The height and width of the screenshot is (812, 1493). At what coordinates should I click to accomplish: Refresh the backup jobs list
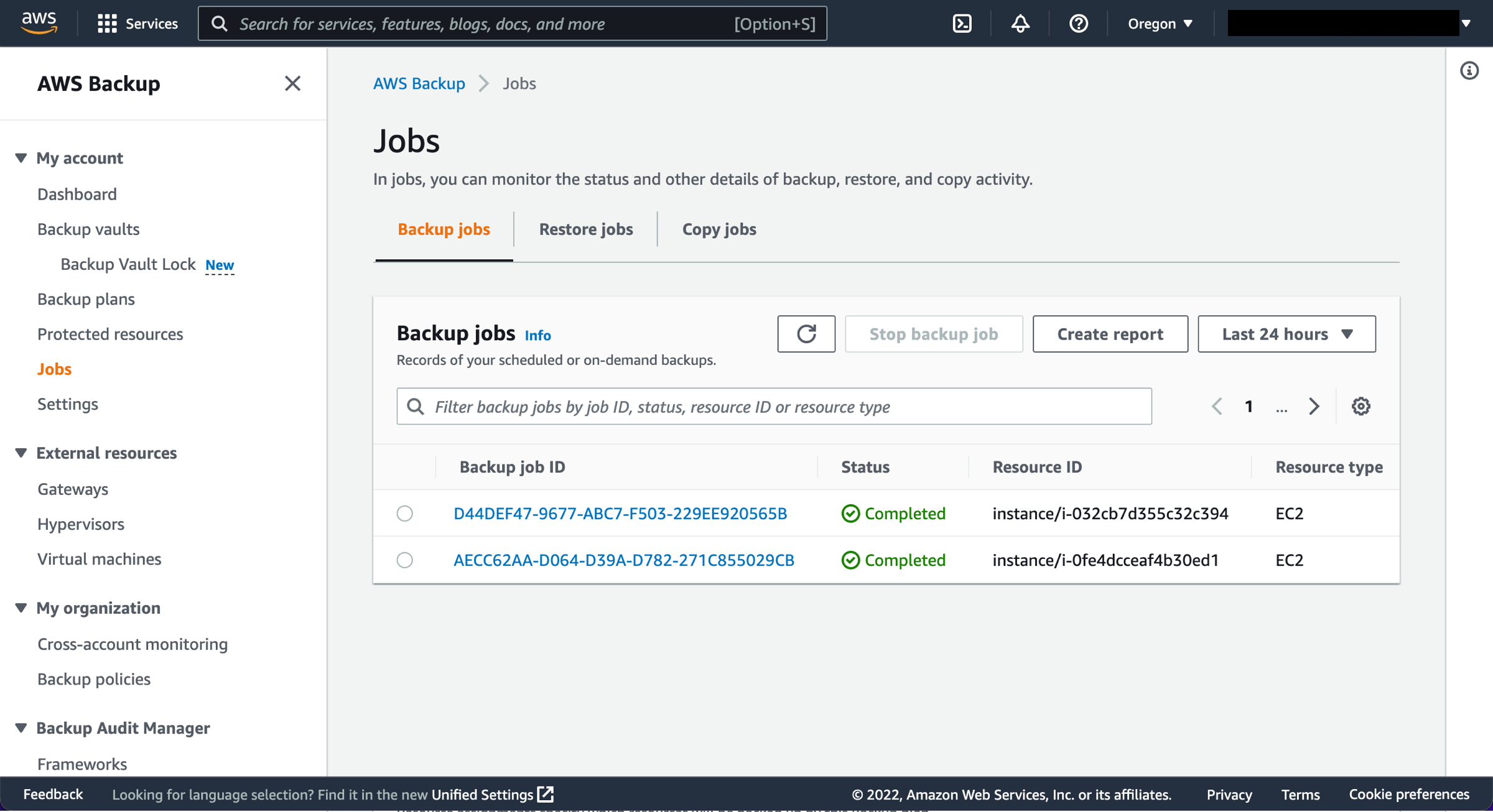pos(806,334)
